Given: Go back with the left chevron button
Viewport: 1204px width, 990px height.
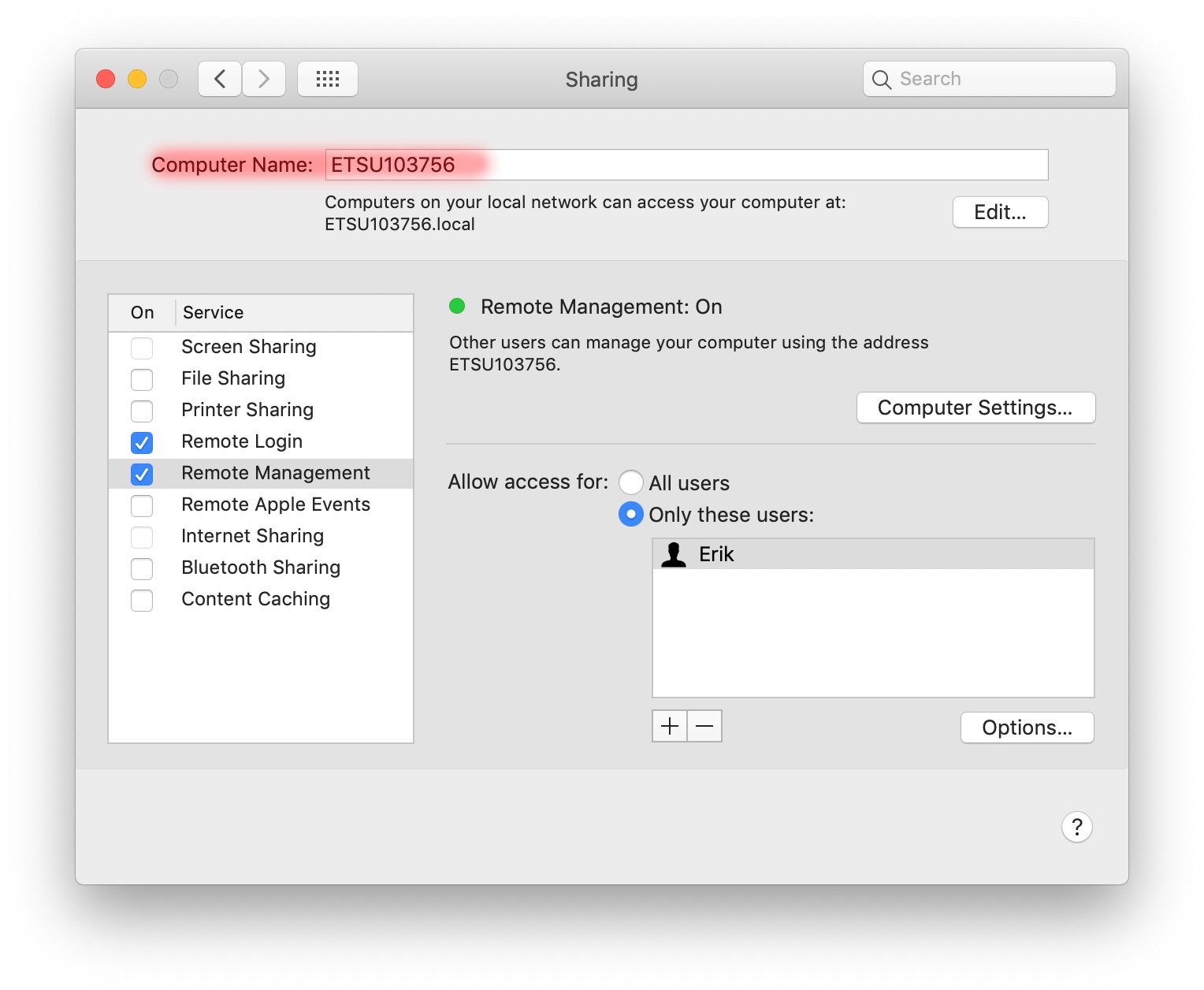Looking at the screenshot, I should [220, 79].
